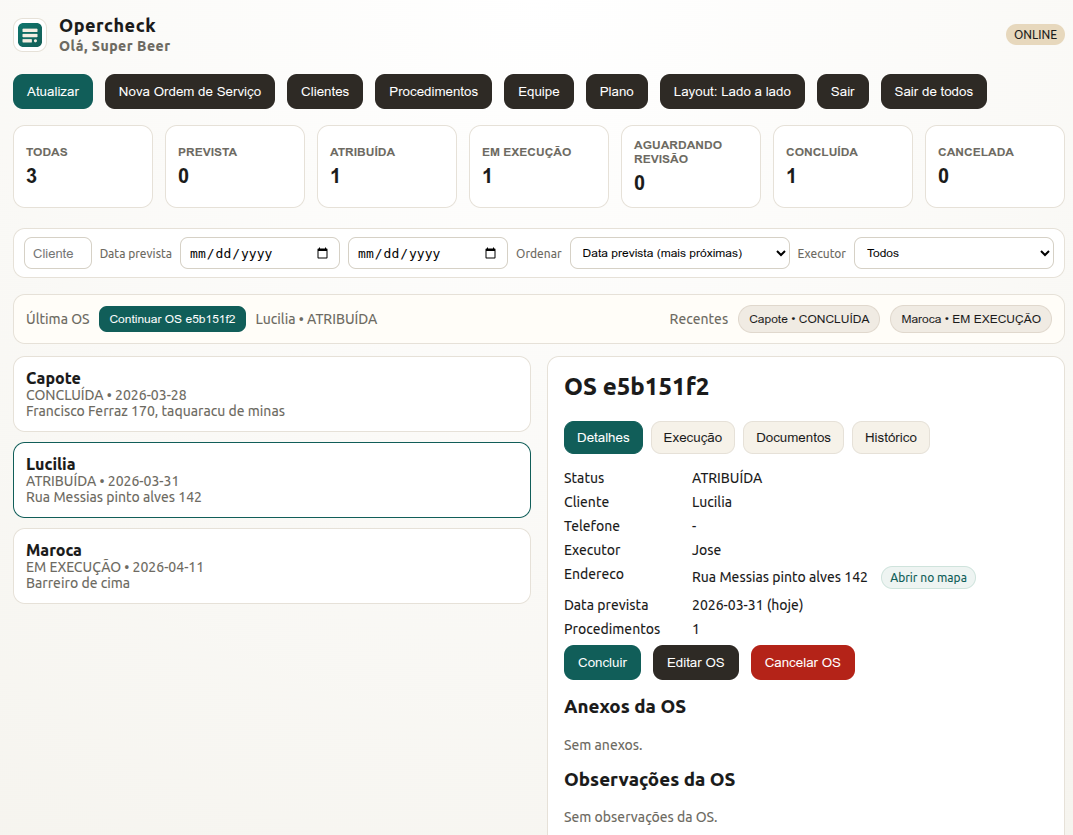The width and height of the screenshot is (1073, 835).
Task: Open the Executor dropdown showing Todos
Action: (x=952, y=253)
